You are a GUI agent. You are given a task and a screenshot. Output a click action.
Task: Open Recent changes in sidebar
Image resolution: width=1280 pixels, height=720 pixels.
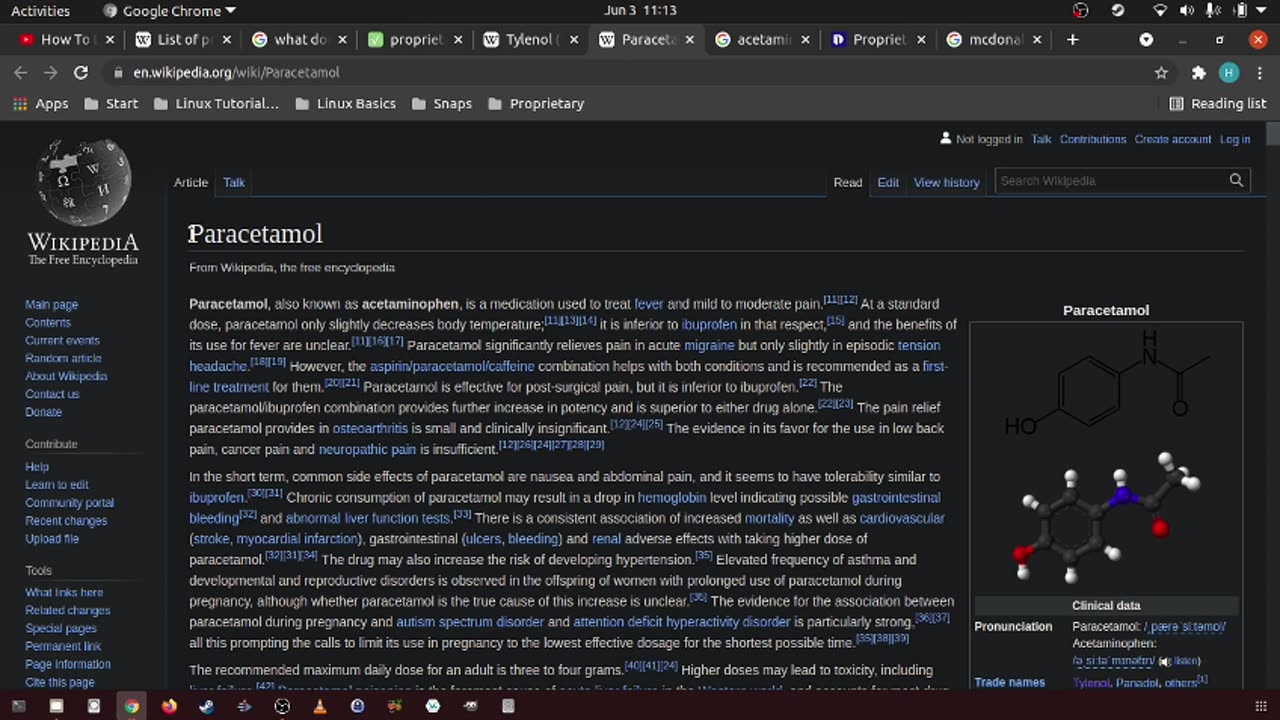pyautogui.click(x=66, y=521)
